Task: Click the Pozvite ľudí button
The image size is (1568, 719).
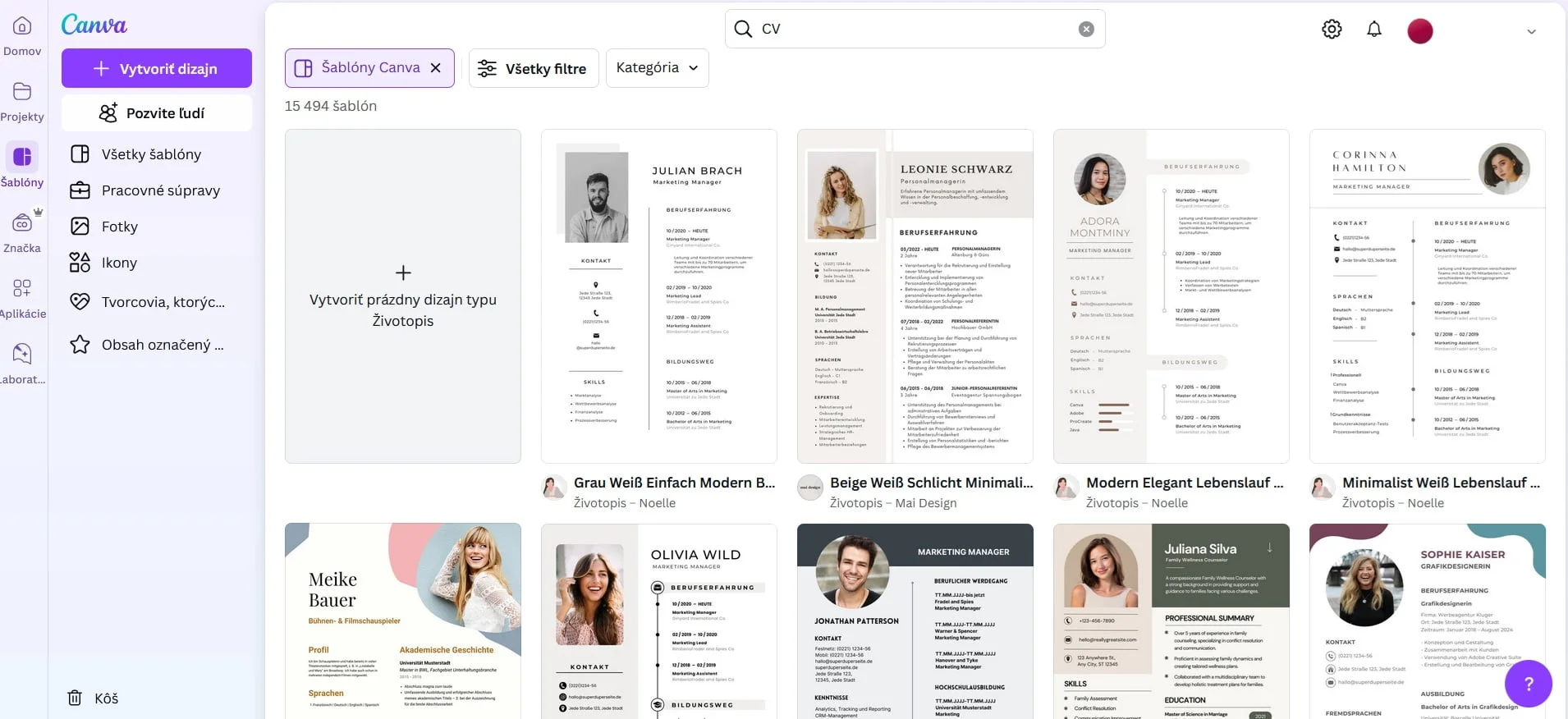Action: [157, 113]
